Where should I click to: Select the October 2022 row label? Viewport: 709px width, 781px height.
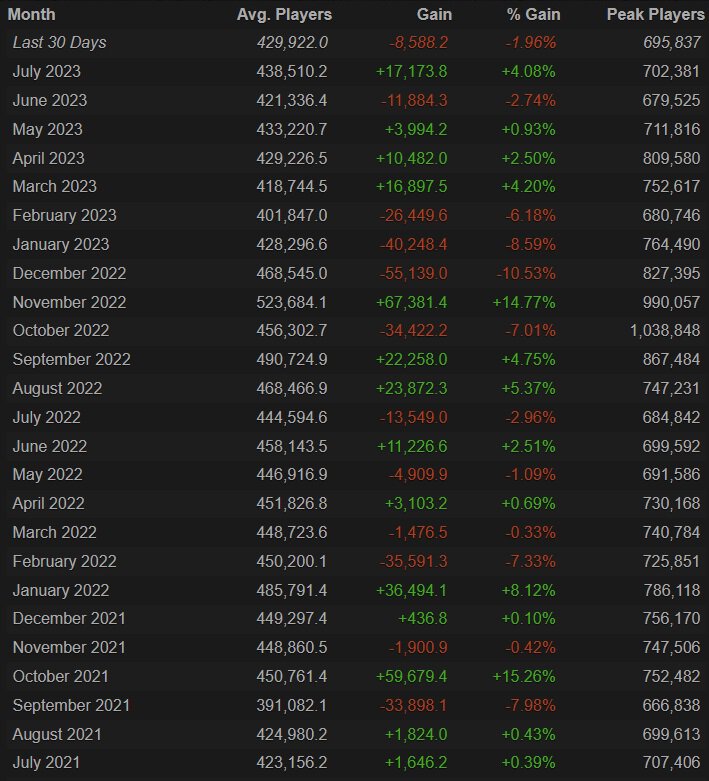[x=61, y=330]
